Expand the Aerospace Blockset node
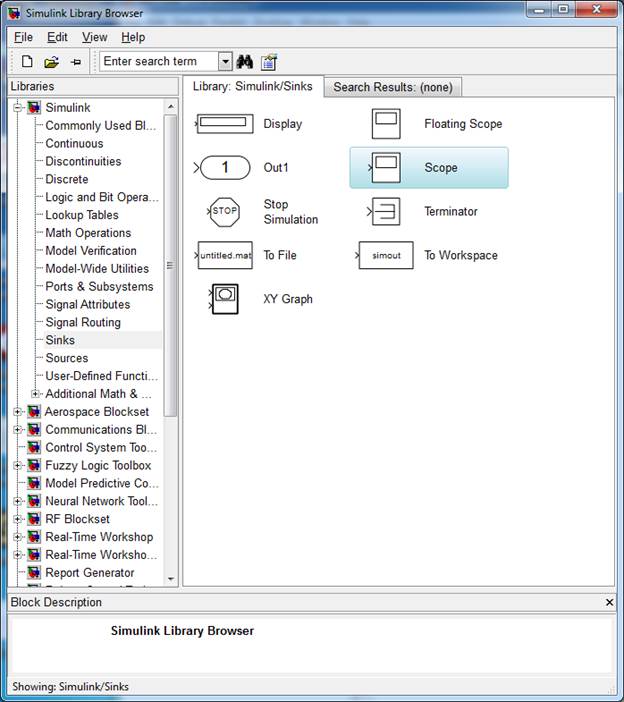The image size is (624, 702). [17, 411]
